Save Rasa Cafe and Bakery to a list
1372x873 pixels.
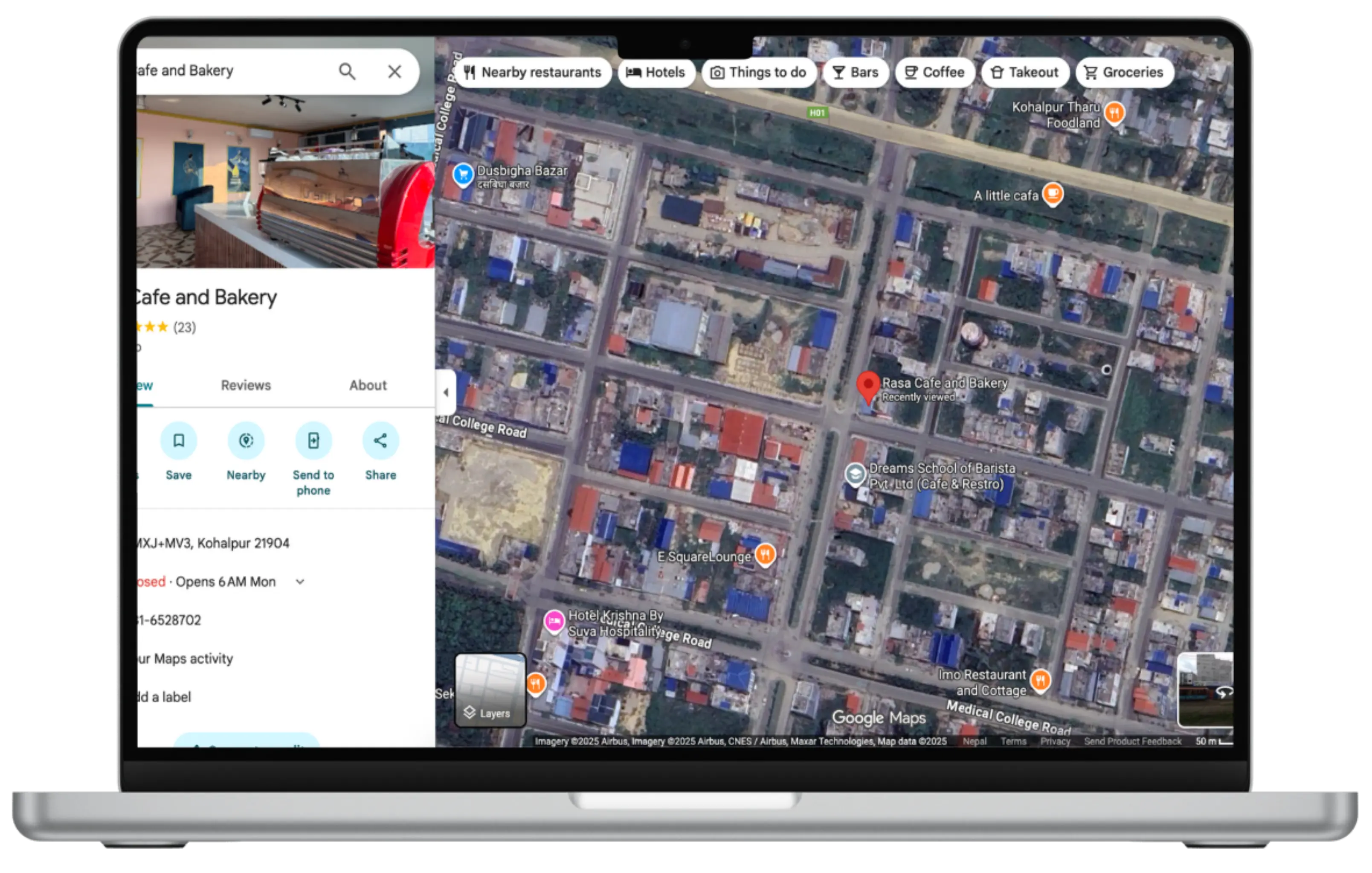(x=178, y=440)
